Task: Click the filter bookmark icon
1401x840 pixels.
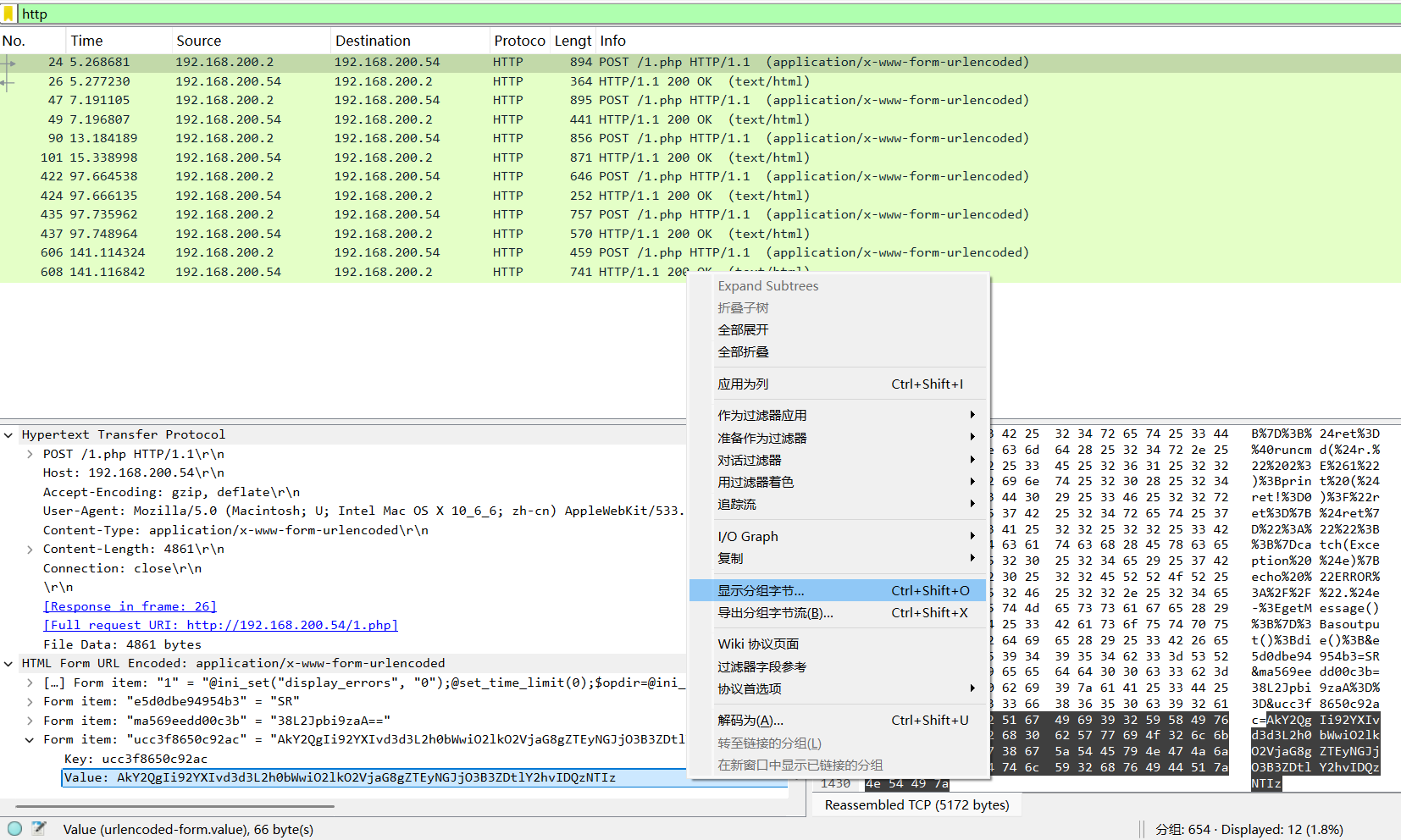Action: pyautogui.click(x=8, y=14)
